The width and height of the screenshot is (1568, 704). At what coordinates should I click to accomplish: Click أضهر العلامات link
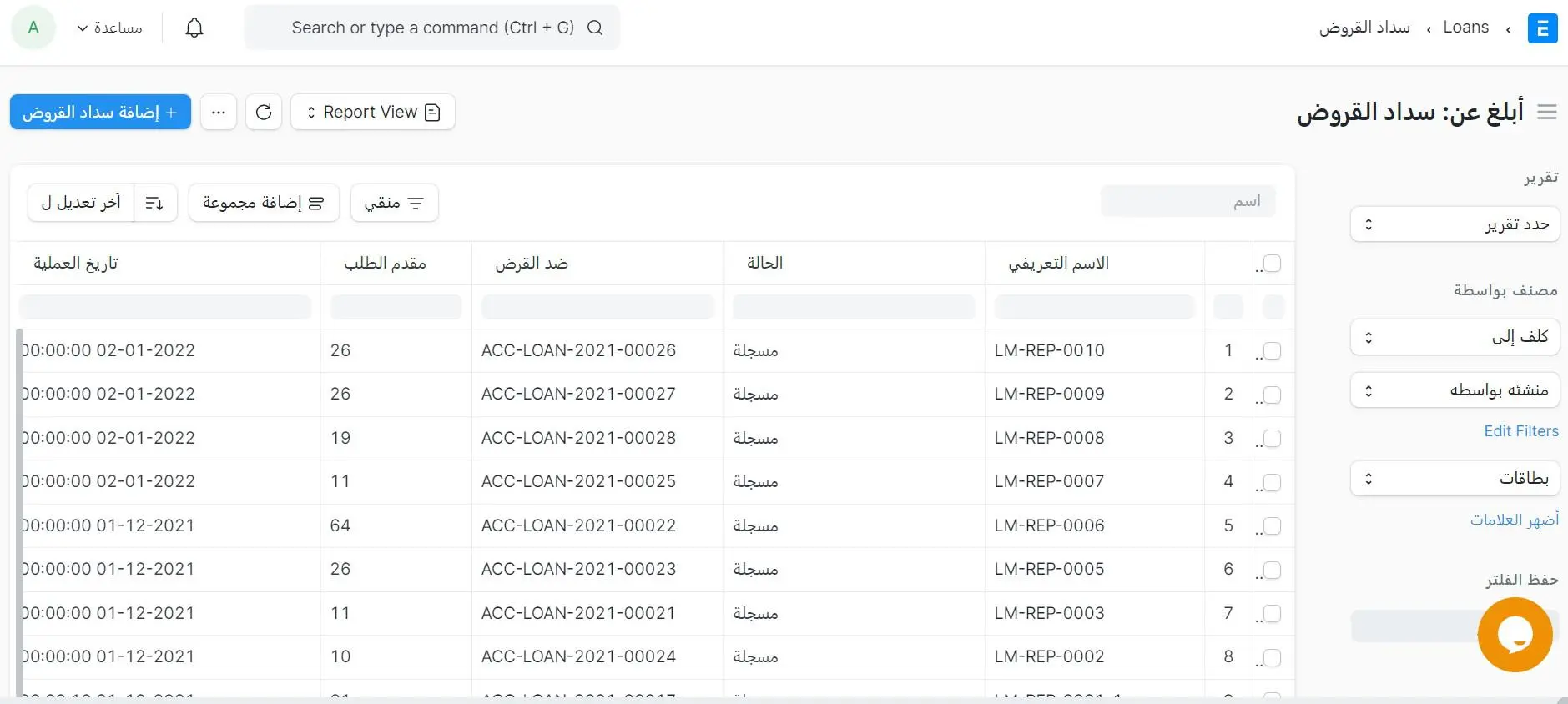1515,520
